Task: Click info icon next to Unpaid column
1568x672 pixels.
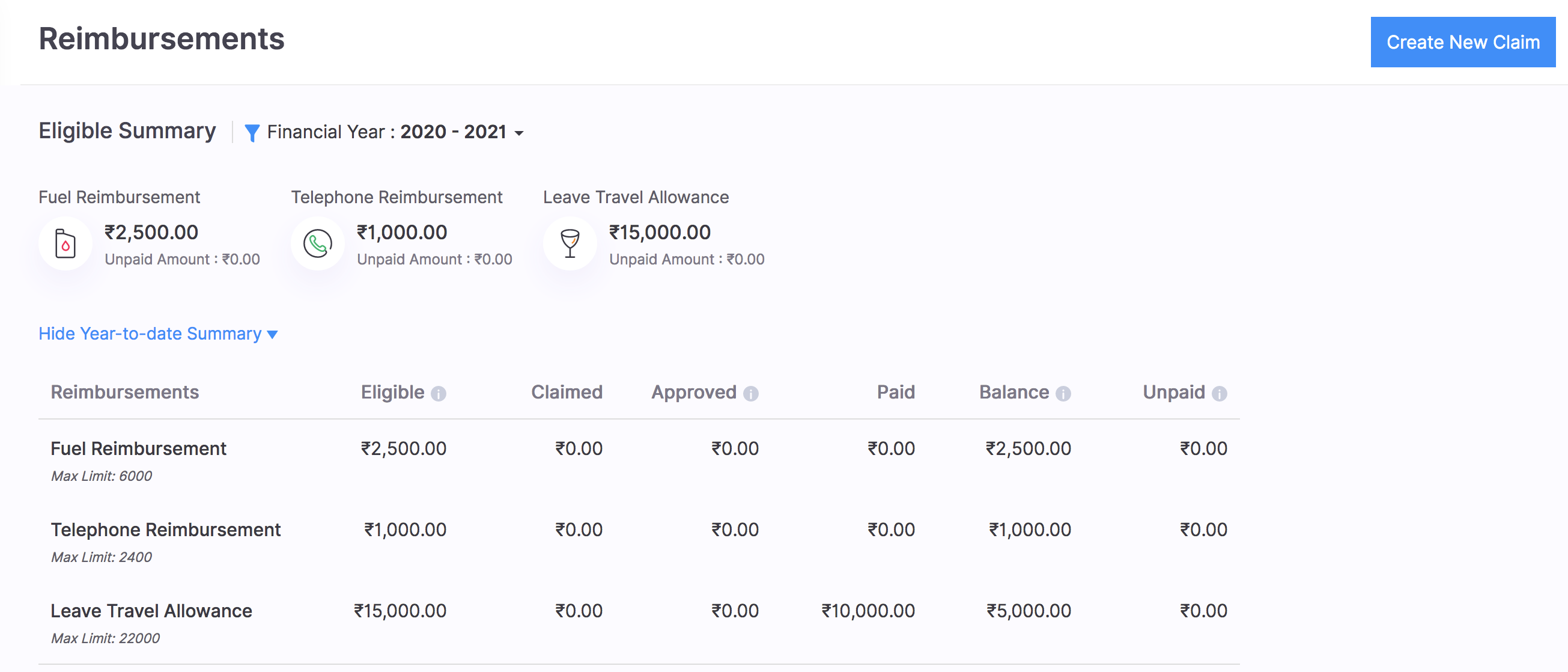Action: (x=1219, y=394)
